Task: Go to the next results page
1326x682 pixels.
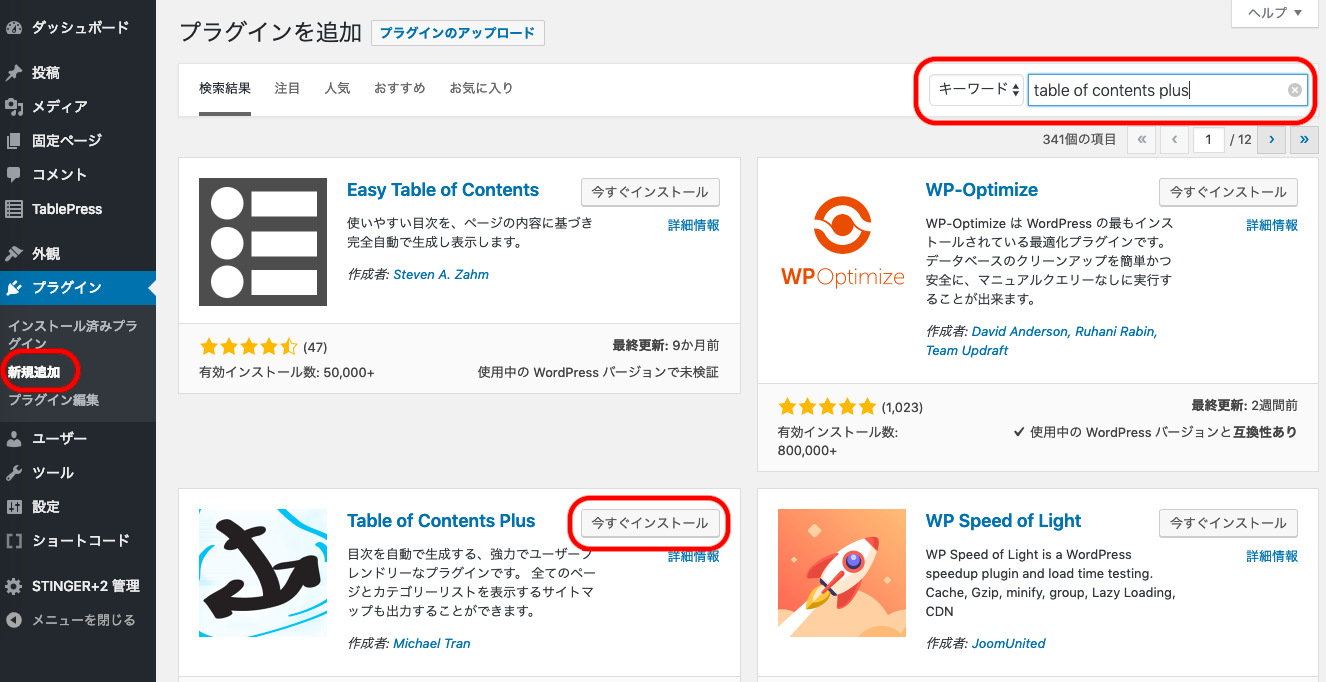Action: (x=1271, y=140)
